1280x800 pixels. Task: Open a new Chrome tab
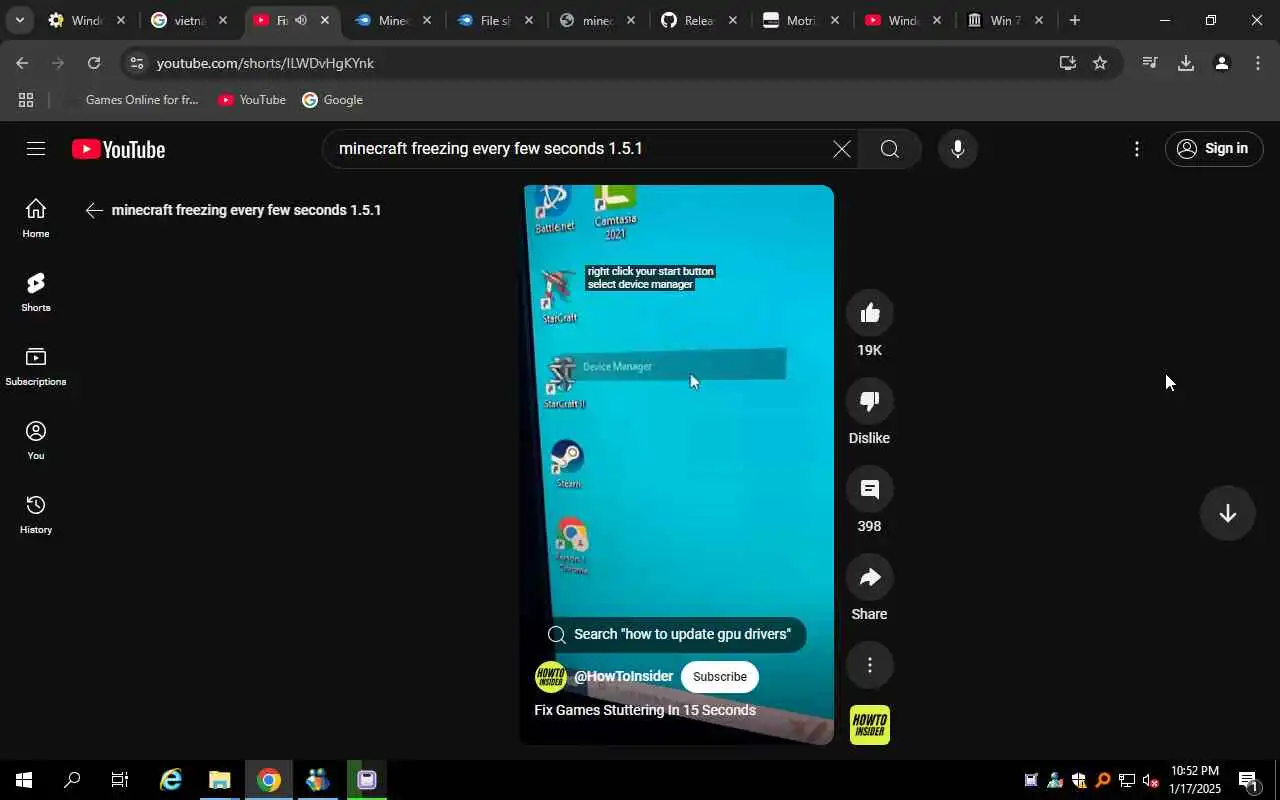point(1074,20)
